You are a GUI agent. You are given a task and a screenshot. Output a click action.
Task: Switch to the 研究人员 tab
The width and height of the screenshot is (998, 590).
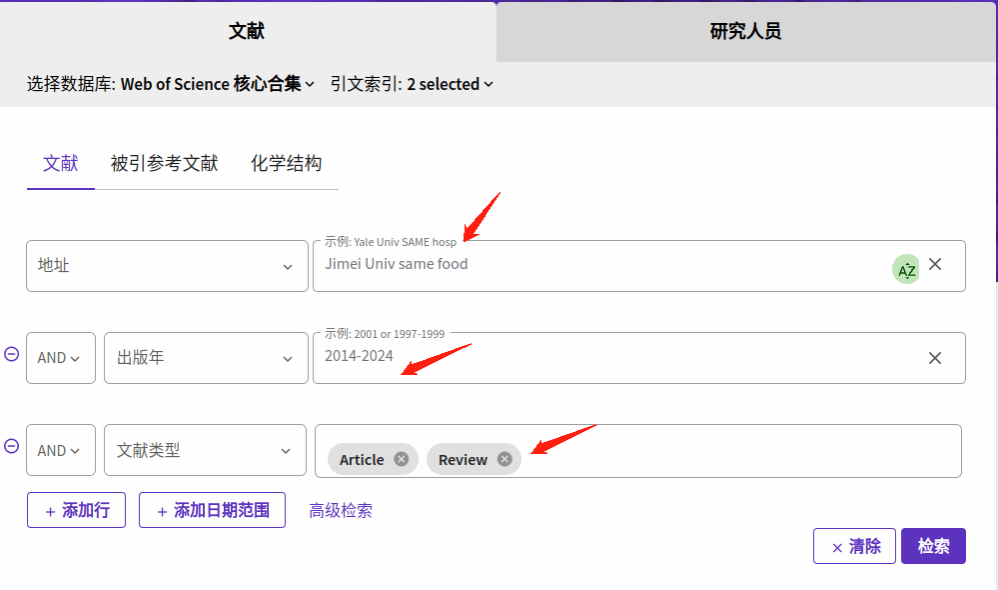point(745,31)
